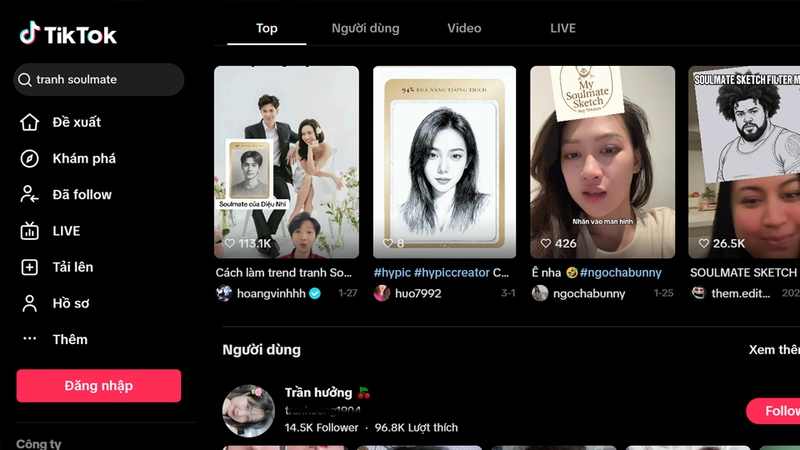Click huo7992 avatar icon
Image resolution: width=800 pixels, height=450 pixels.
pos(382,293)
